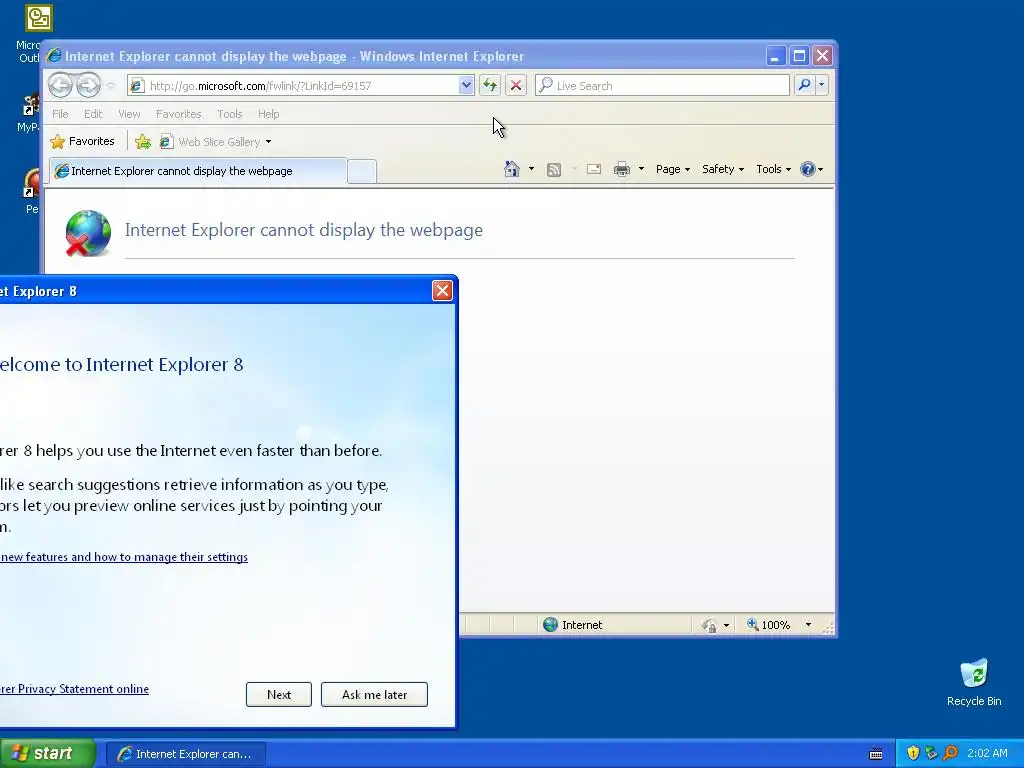The height and width of the screenshot is (768, 1024).
Task: Open the Recycle Bin desktop icon
Action: click(x=974, y=683)
